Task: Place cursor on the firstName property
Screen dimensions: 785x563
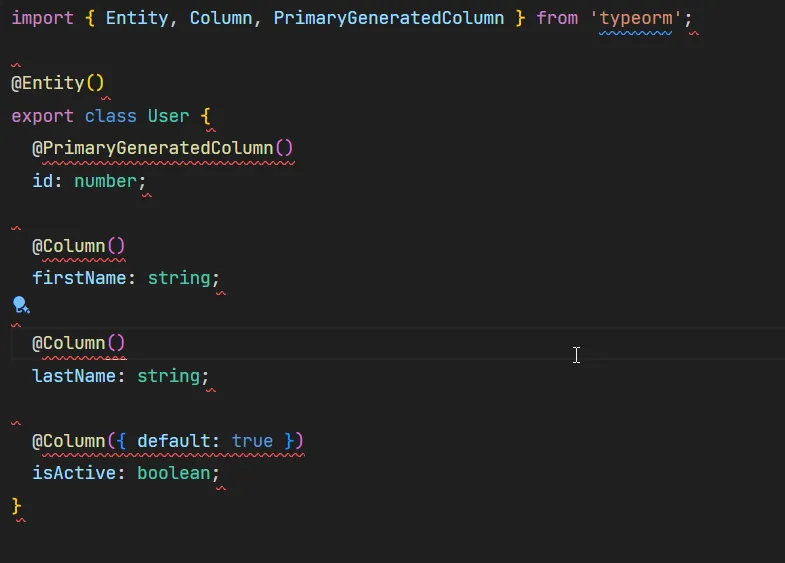Action: (78, 278)
